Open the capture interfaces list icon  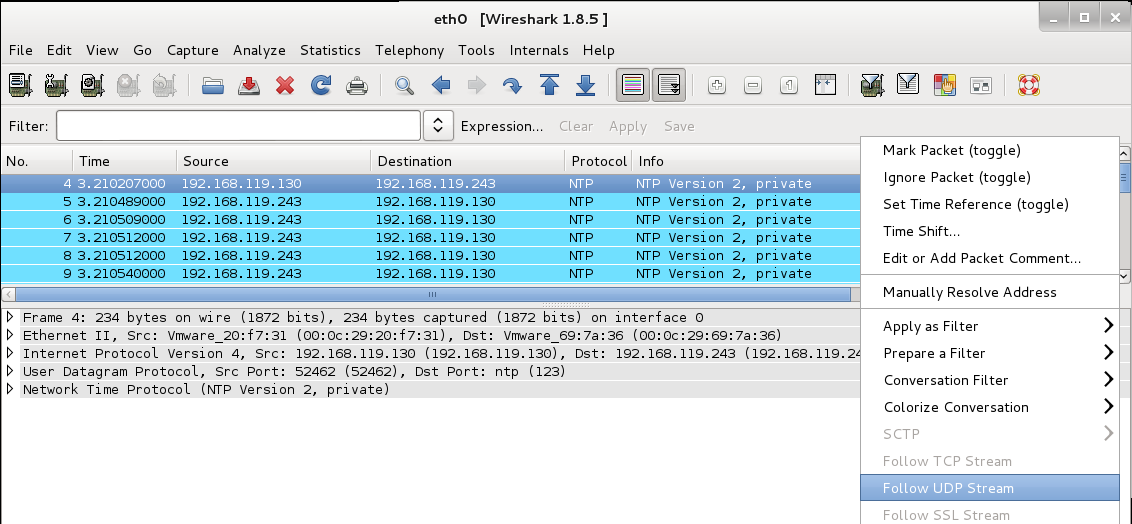pos(21,86)
